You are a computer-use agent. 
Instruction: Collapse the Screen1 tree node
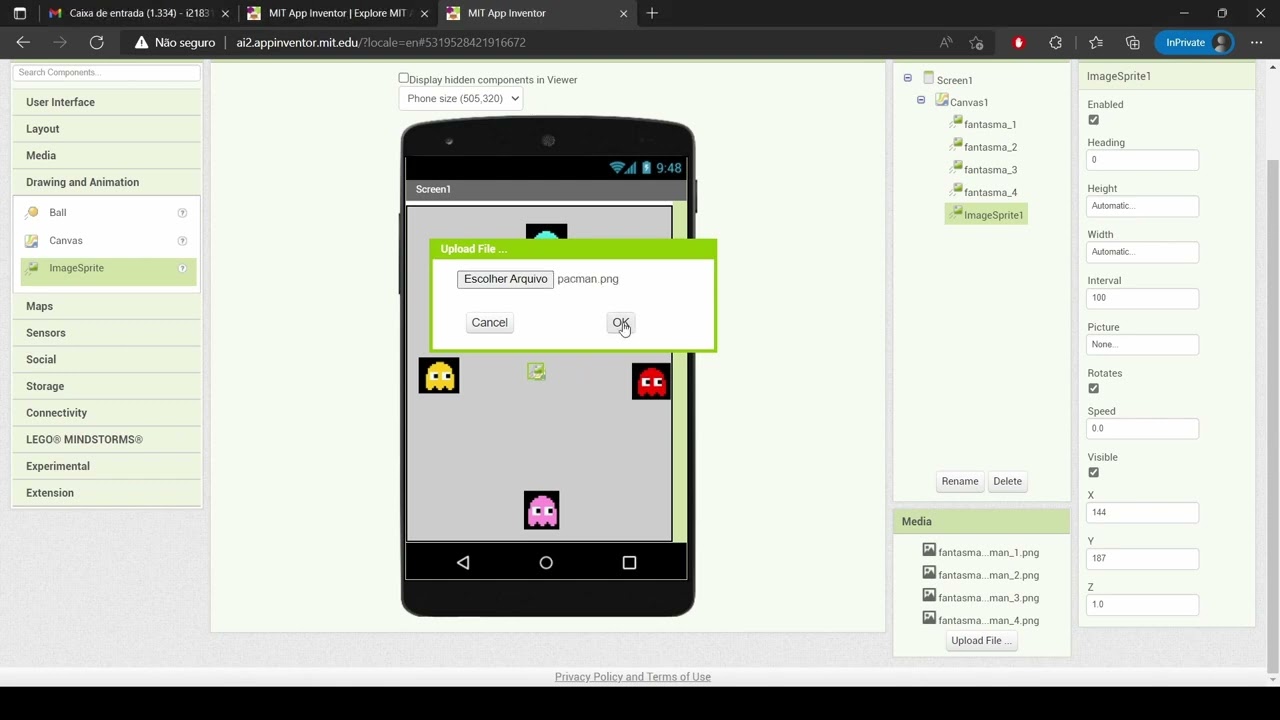[x=907, y=78]
